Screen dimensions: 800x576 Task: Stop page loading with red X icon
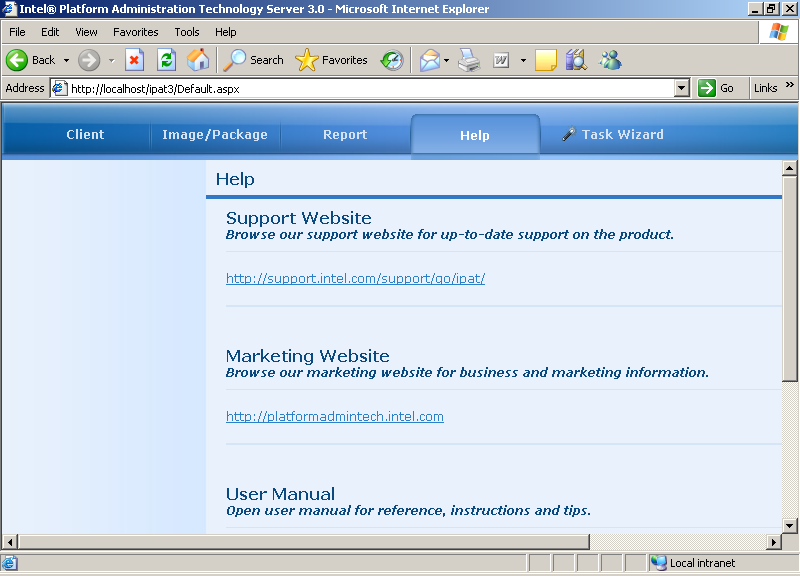[x=134, y=60]
